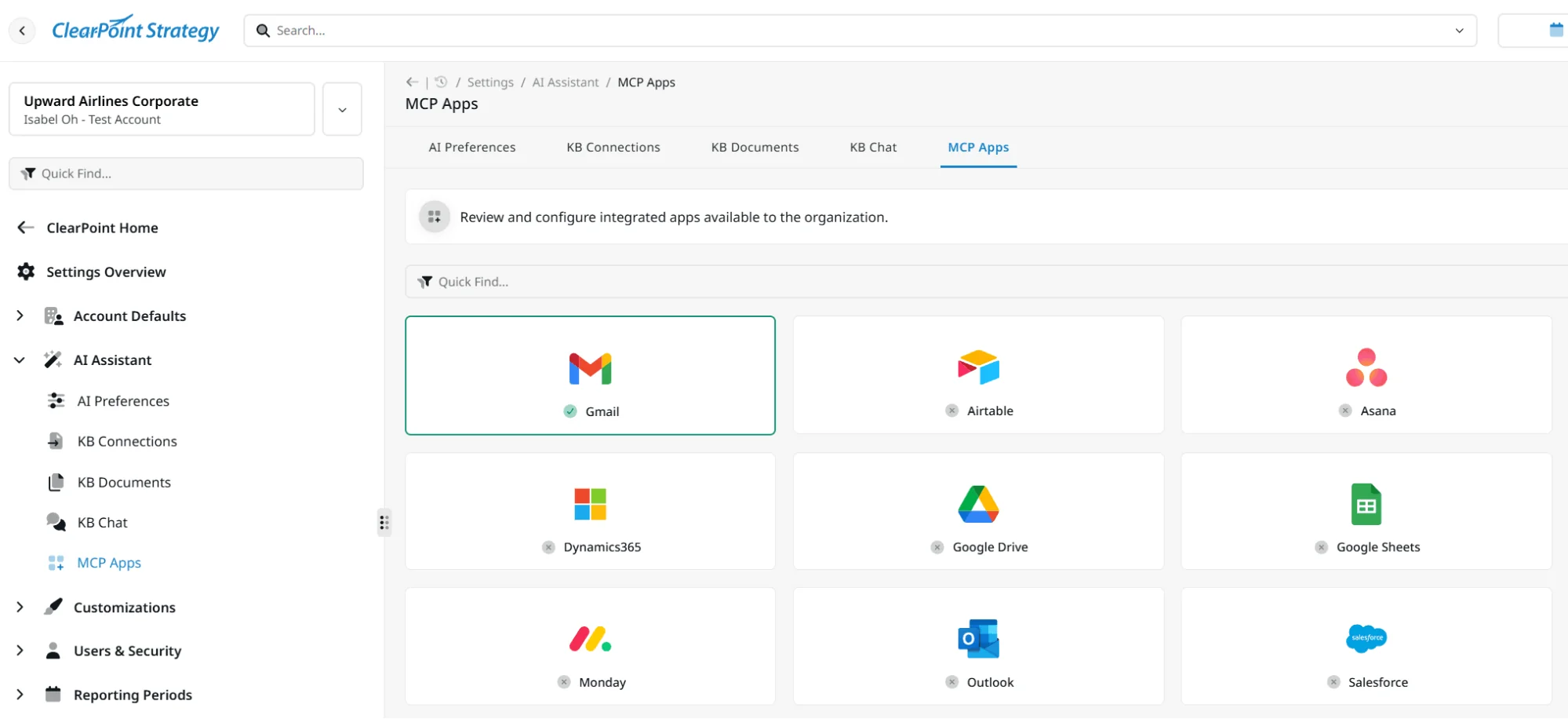Expand the Users & Security section
Image resolution: width=1568 pixels, height=719 pixels.
(20, 651)
